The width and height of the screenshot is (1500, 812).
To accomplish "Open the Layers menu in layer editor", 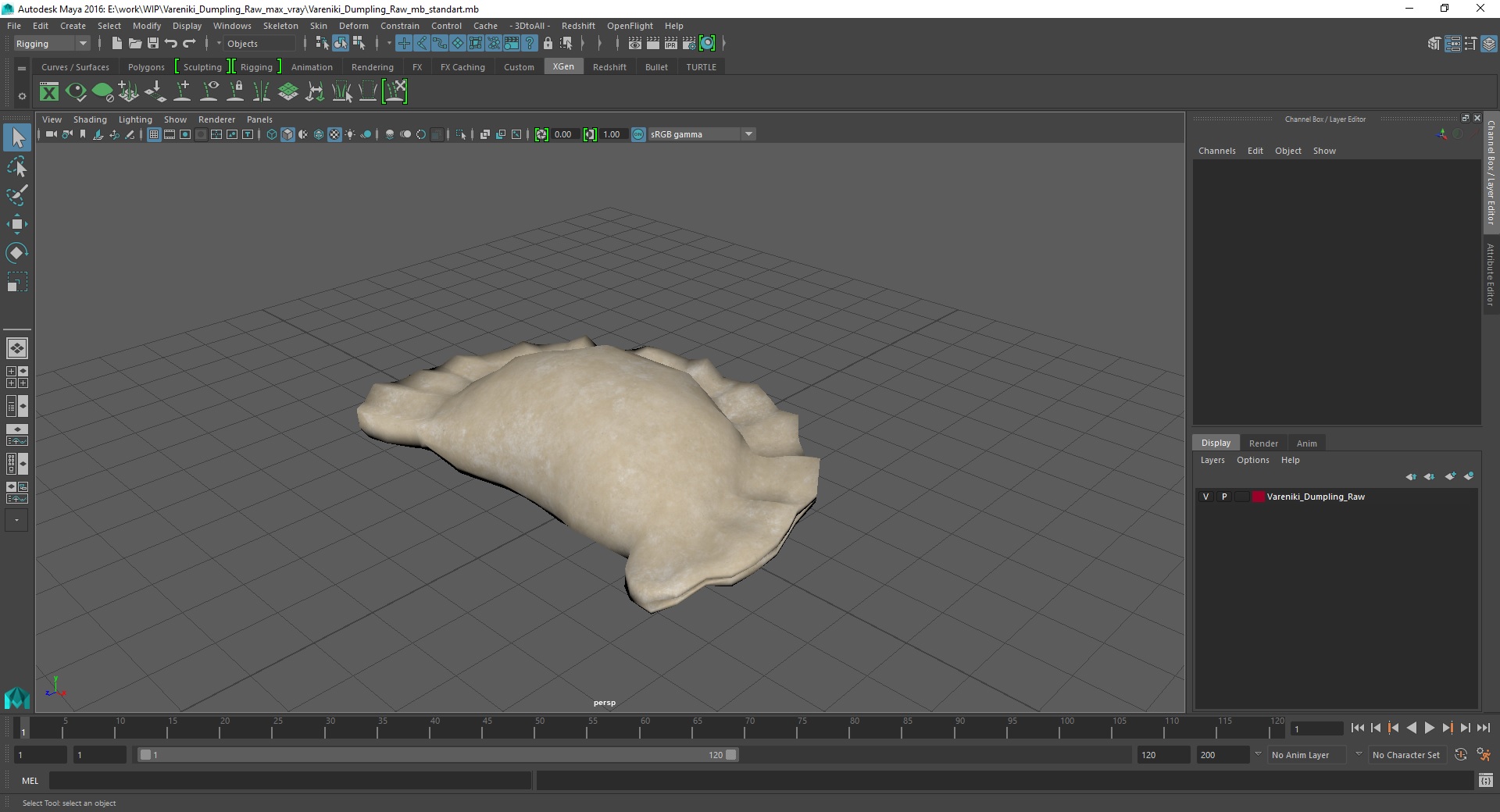I will 1212,460.
